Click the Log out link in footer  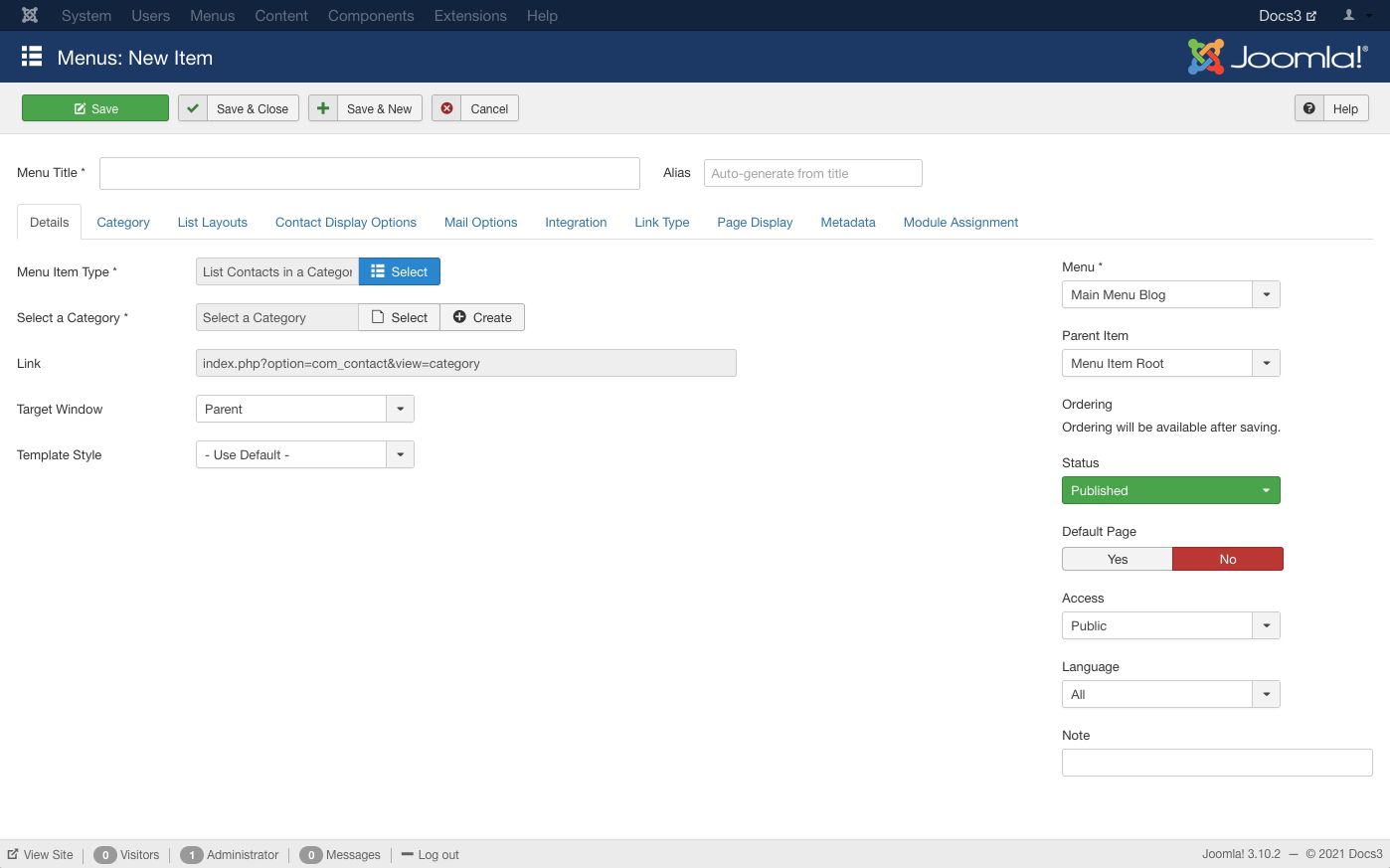437,855
